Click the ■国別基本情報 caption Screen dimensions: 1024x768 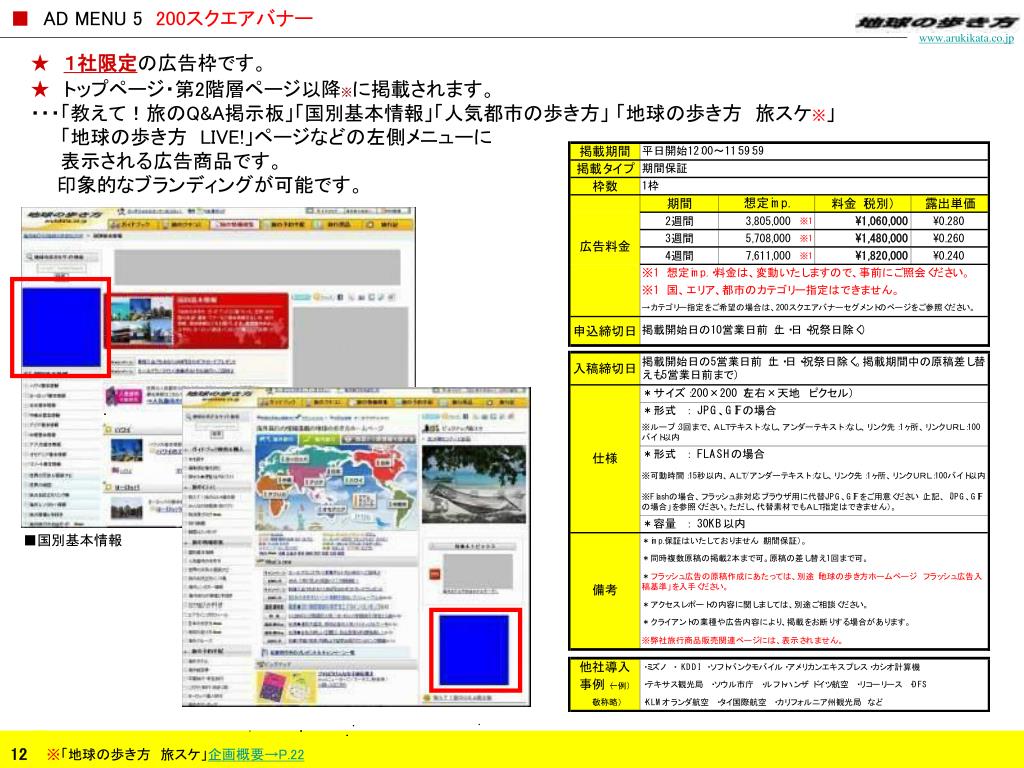[x=73, y=541]
